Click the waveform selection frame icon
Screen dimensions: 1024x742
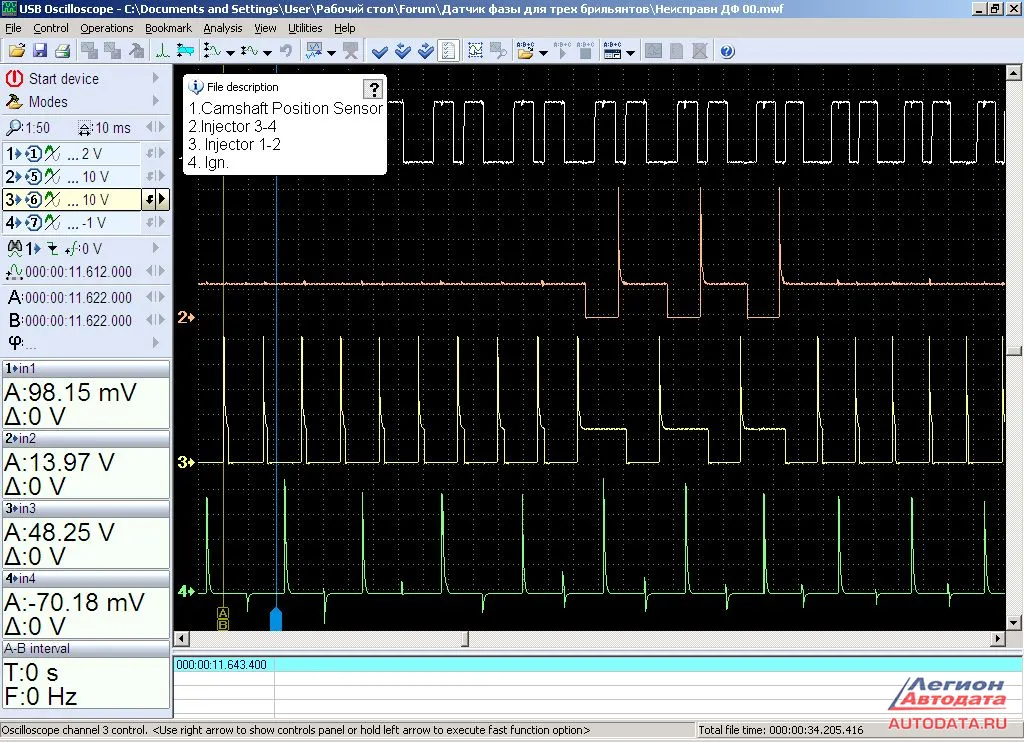[x=475, y=51]
